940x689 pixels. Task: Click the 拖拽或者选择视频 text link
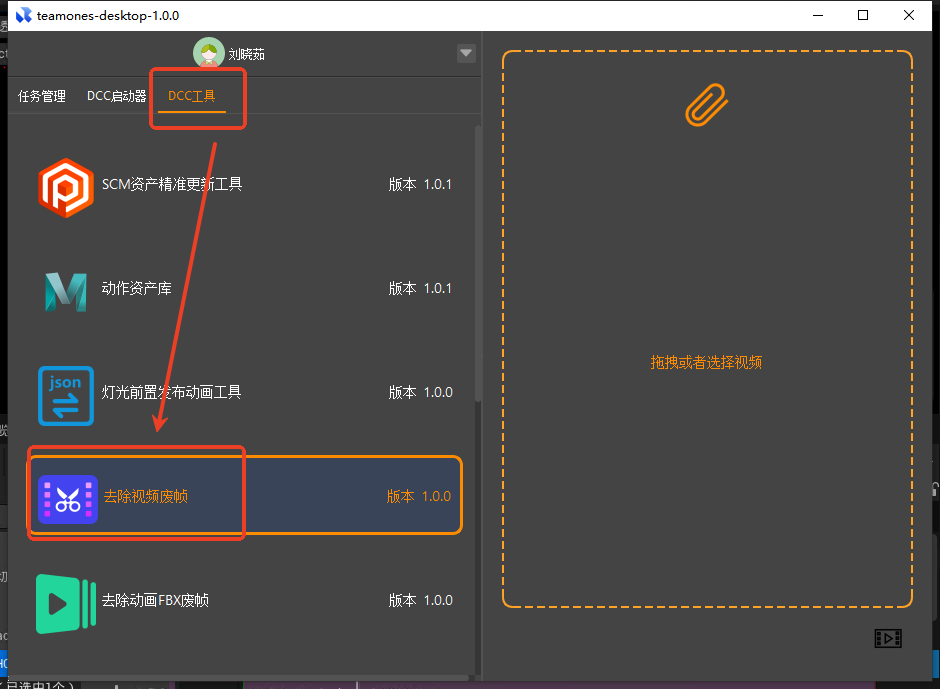[x=706, y=362]
